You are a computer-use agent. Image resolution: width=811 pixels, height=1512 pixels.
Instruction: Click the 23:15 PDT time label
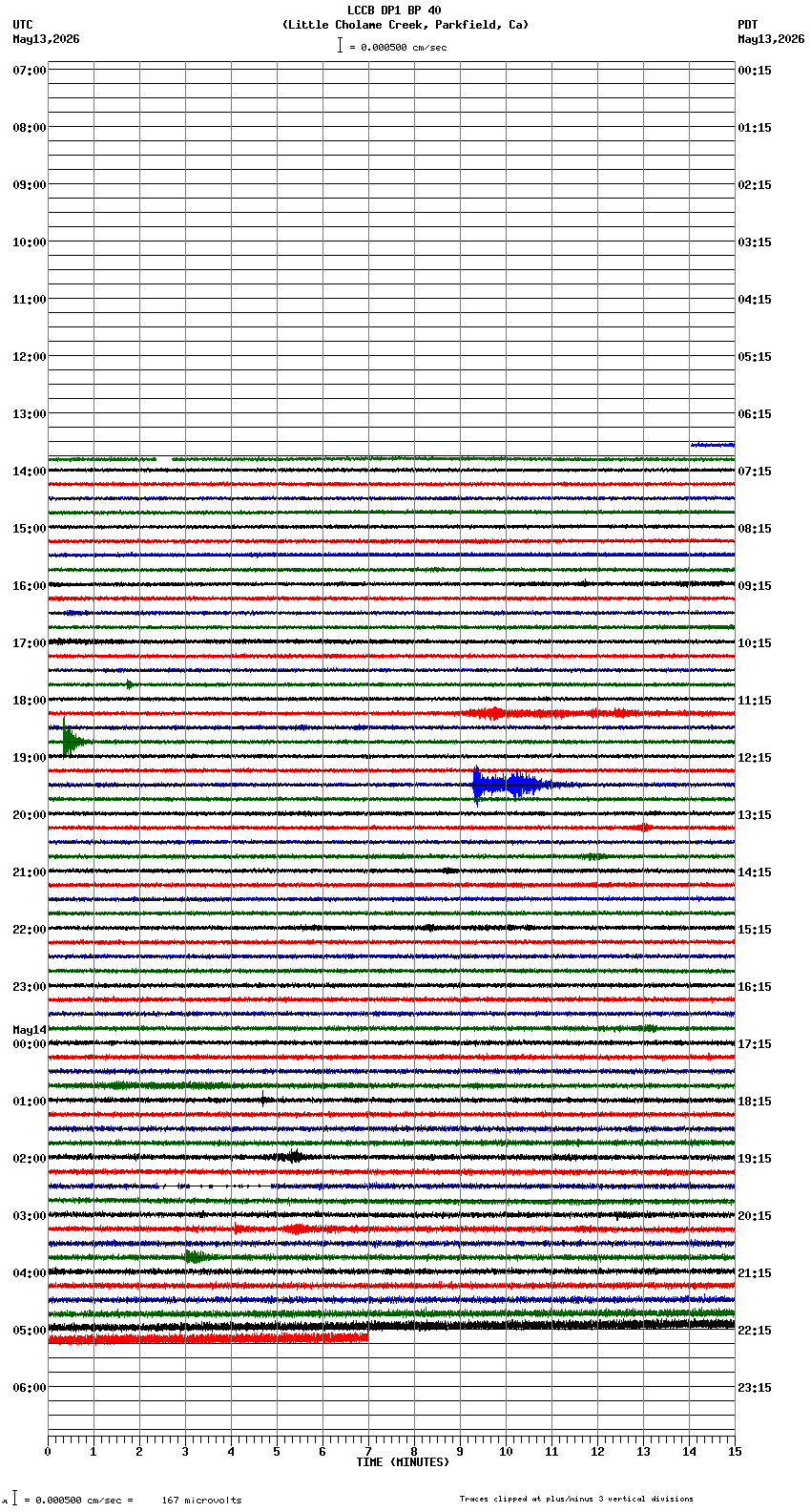pos(755,1388)
